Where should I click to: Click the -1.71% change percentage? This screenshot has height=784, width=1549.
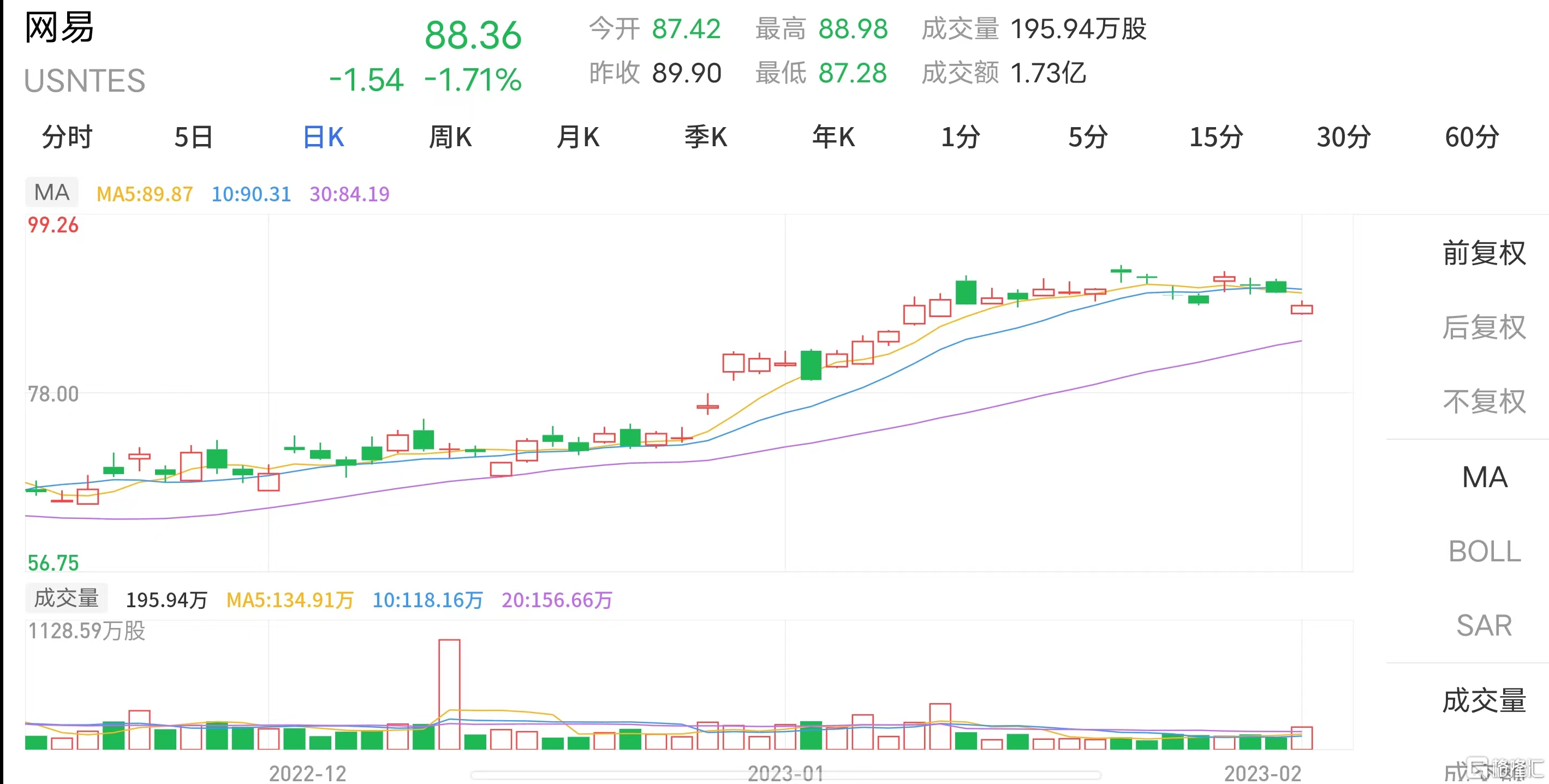473,79
